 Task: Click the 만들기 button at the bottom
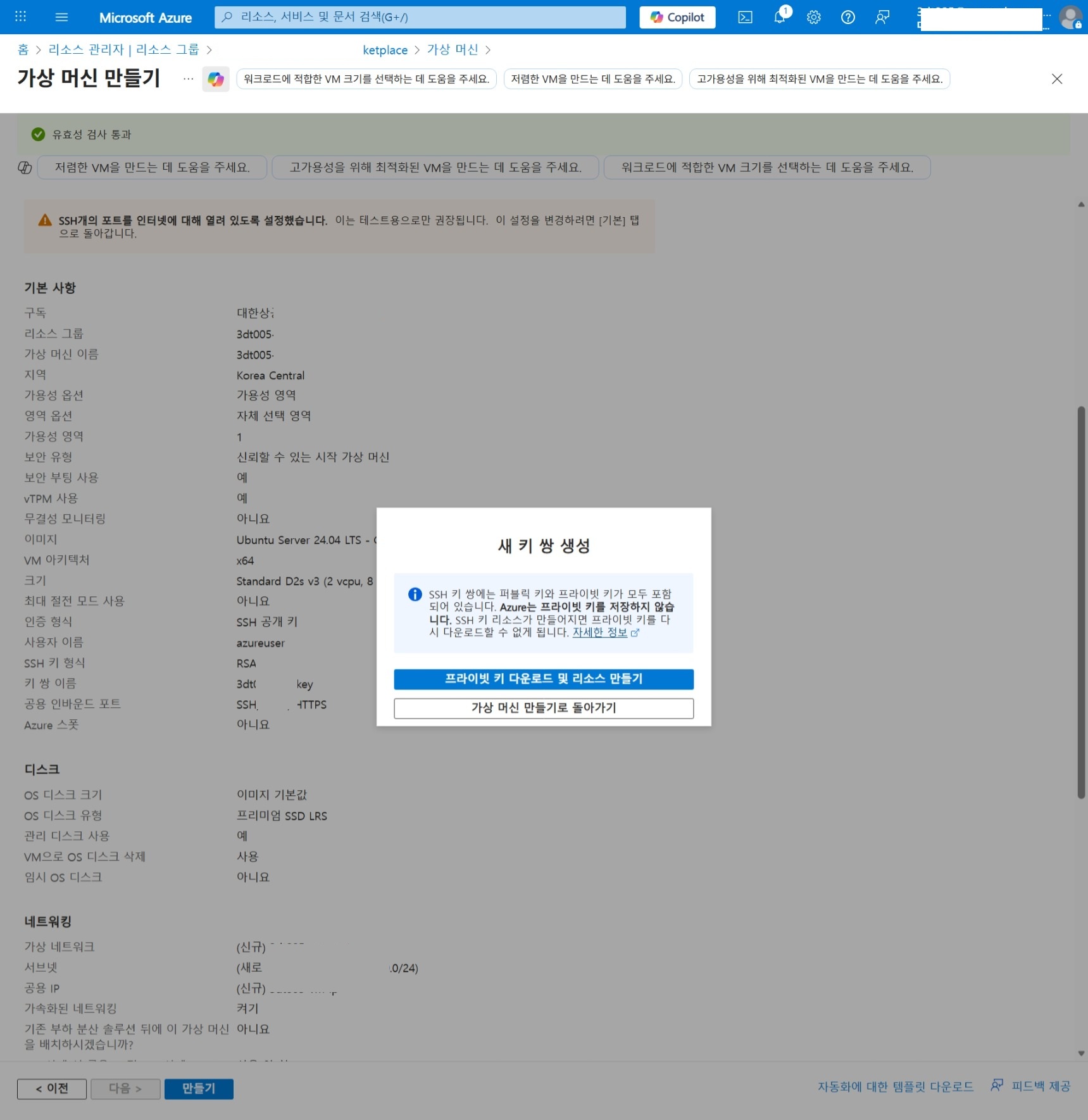[198, 1088]
